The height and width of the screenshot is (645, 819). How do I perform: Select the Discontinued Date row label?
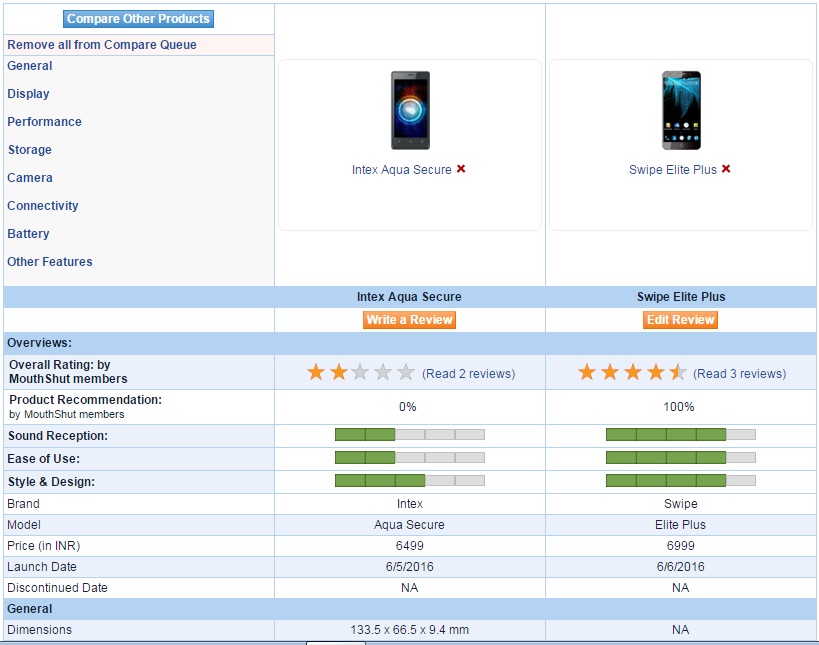(x=57, y=588)
